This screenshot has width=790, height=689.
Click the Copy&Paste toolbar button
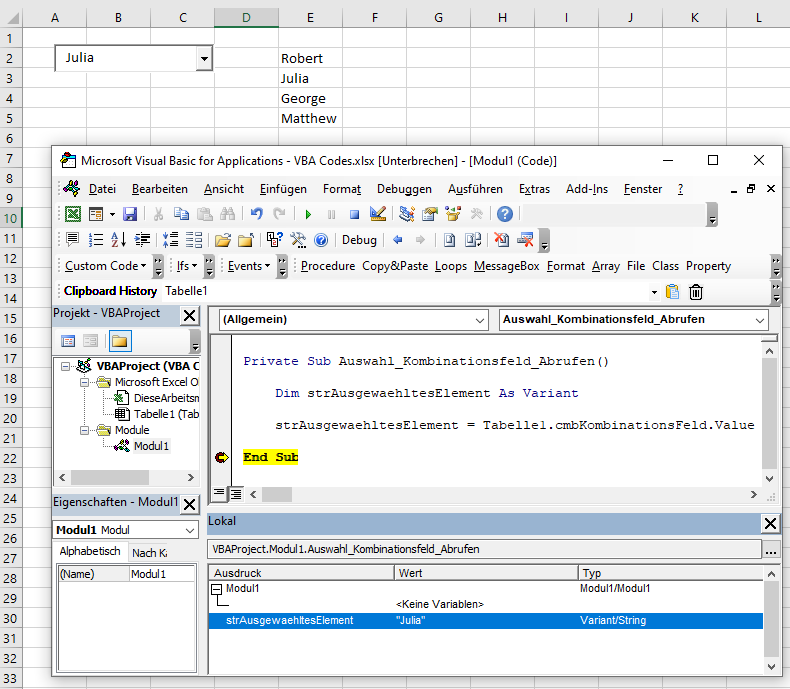coord(395,266)
